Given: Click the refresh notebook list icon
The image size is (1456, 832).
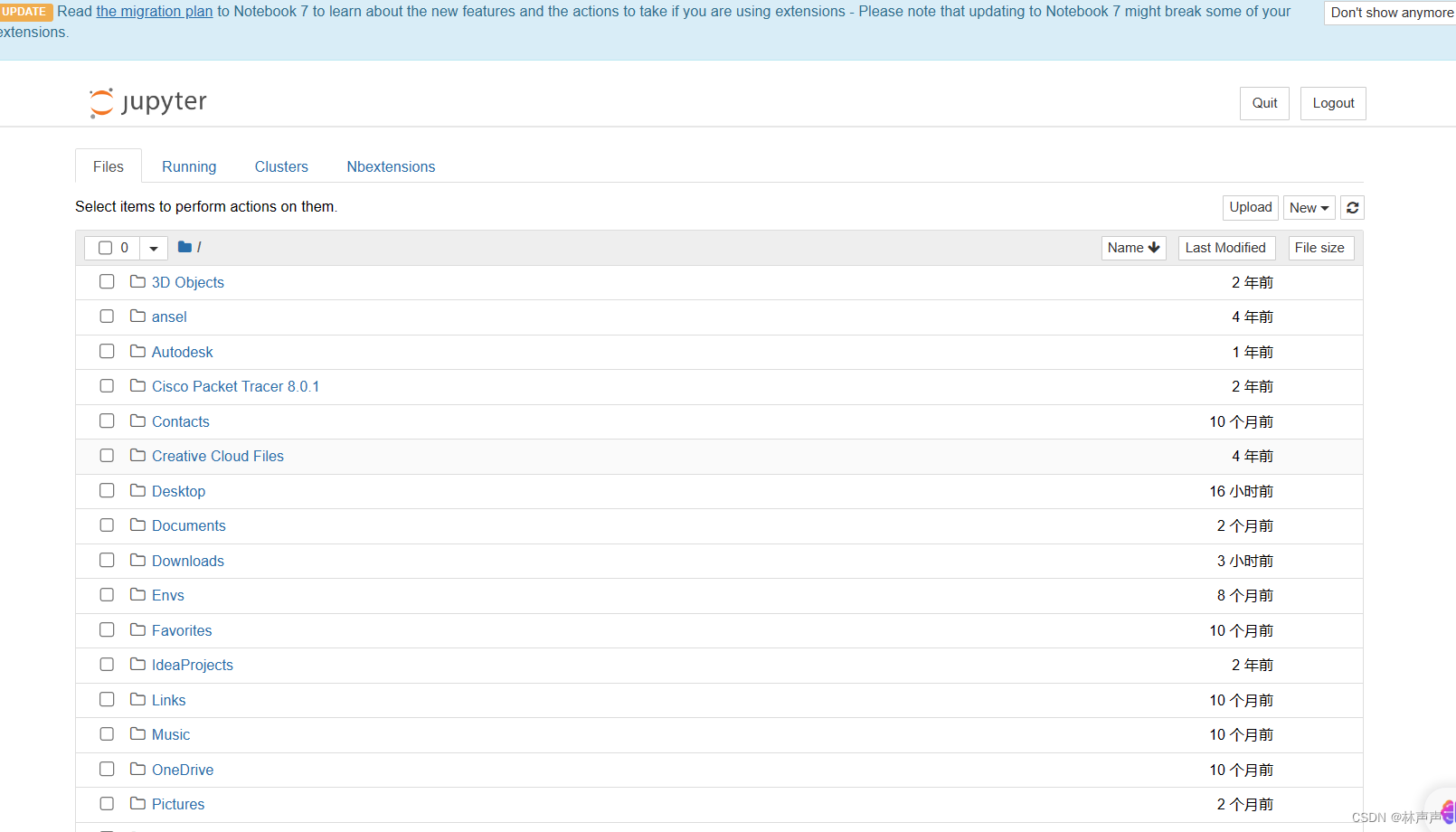Looking at the screenshot, I should pyautogui.click(x=1352, y=208).
